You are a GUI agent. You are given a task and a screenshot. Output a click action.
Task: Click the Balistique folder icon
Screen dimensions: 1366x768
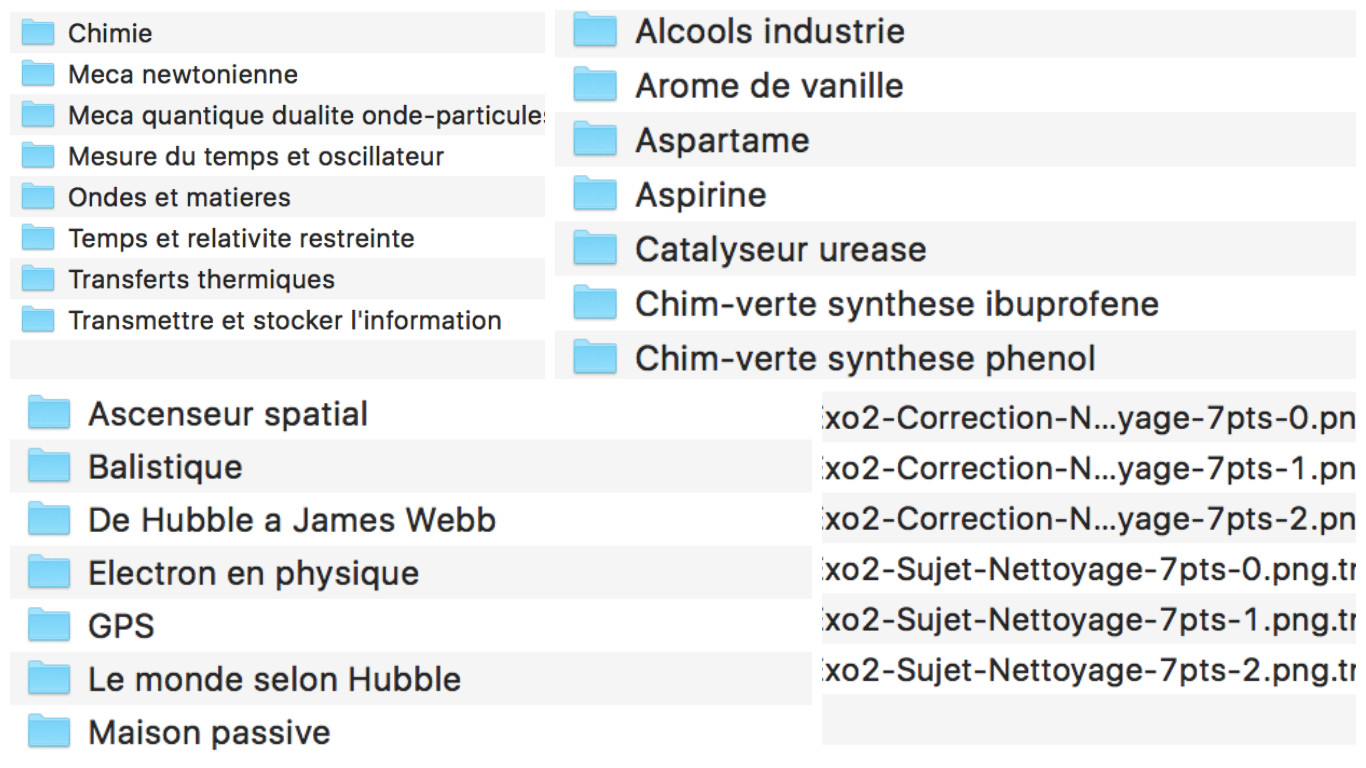pos(49,466)
